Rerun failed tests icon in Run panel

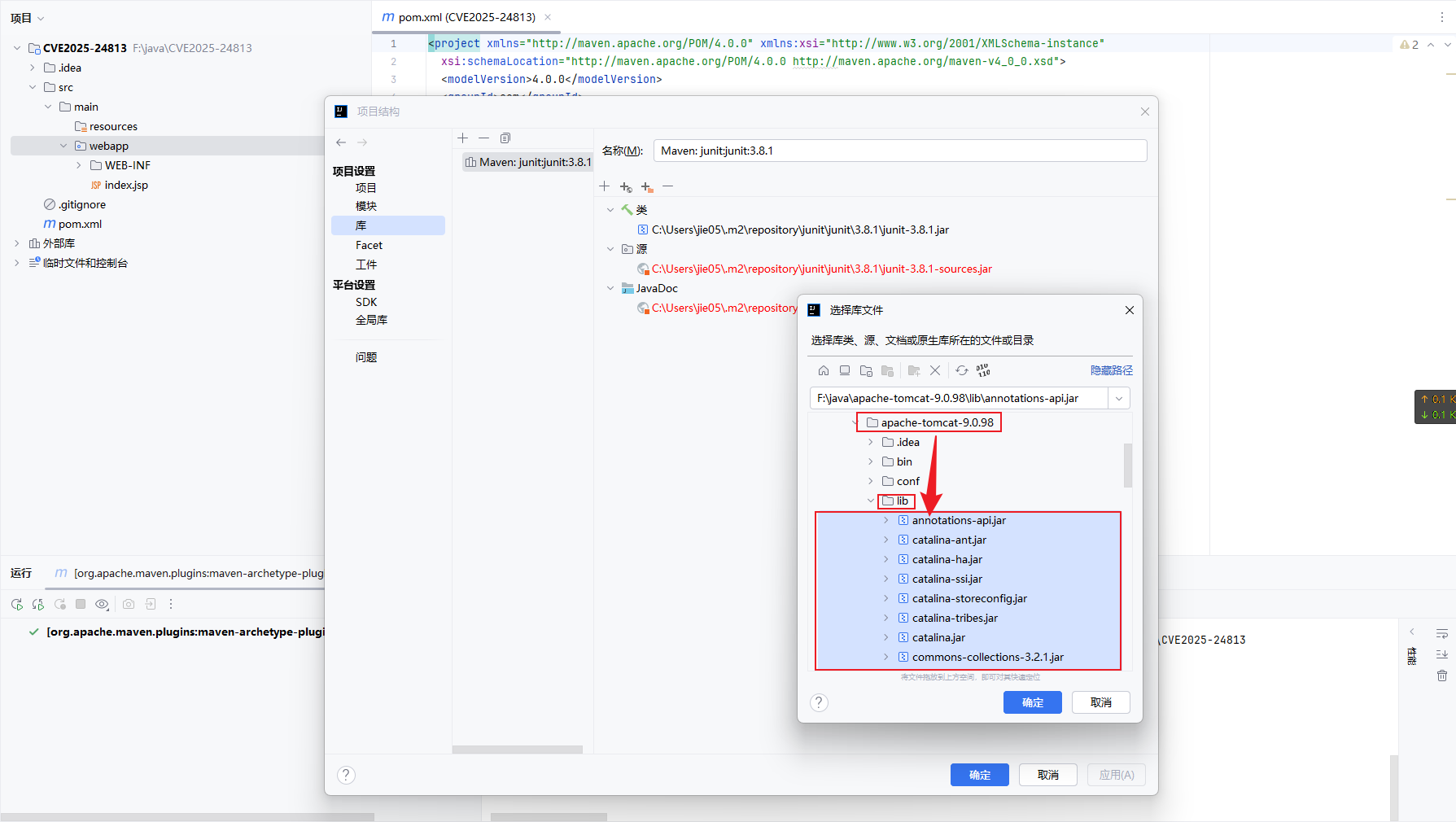tap(38, 604)
